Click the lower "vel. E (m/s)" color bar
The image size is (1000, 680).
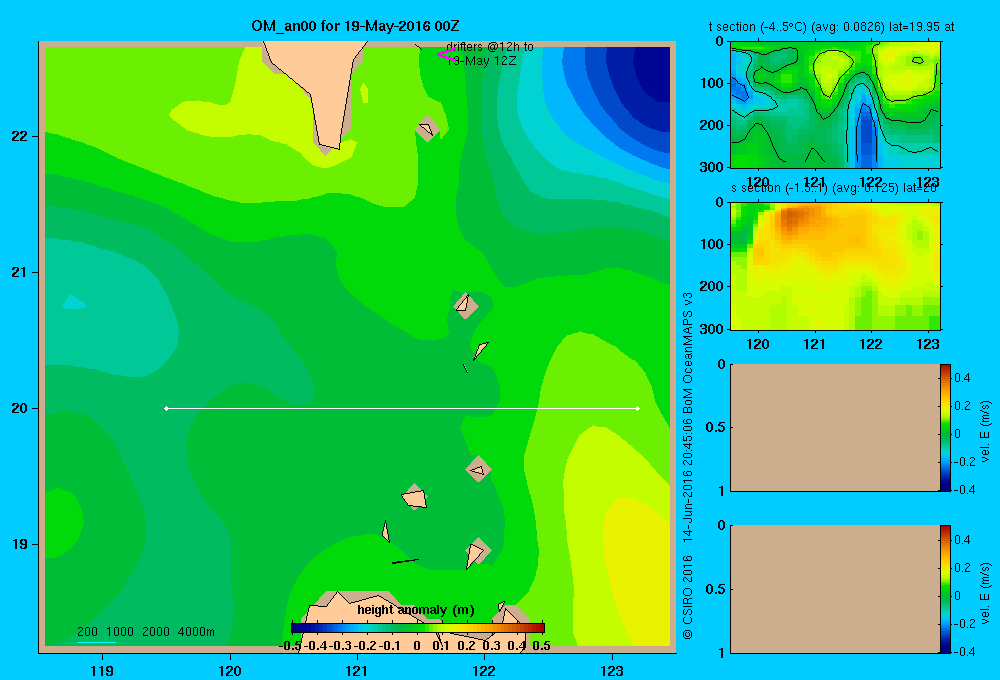[945, 589]
